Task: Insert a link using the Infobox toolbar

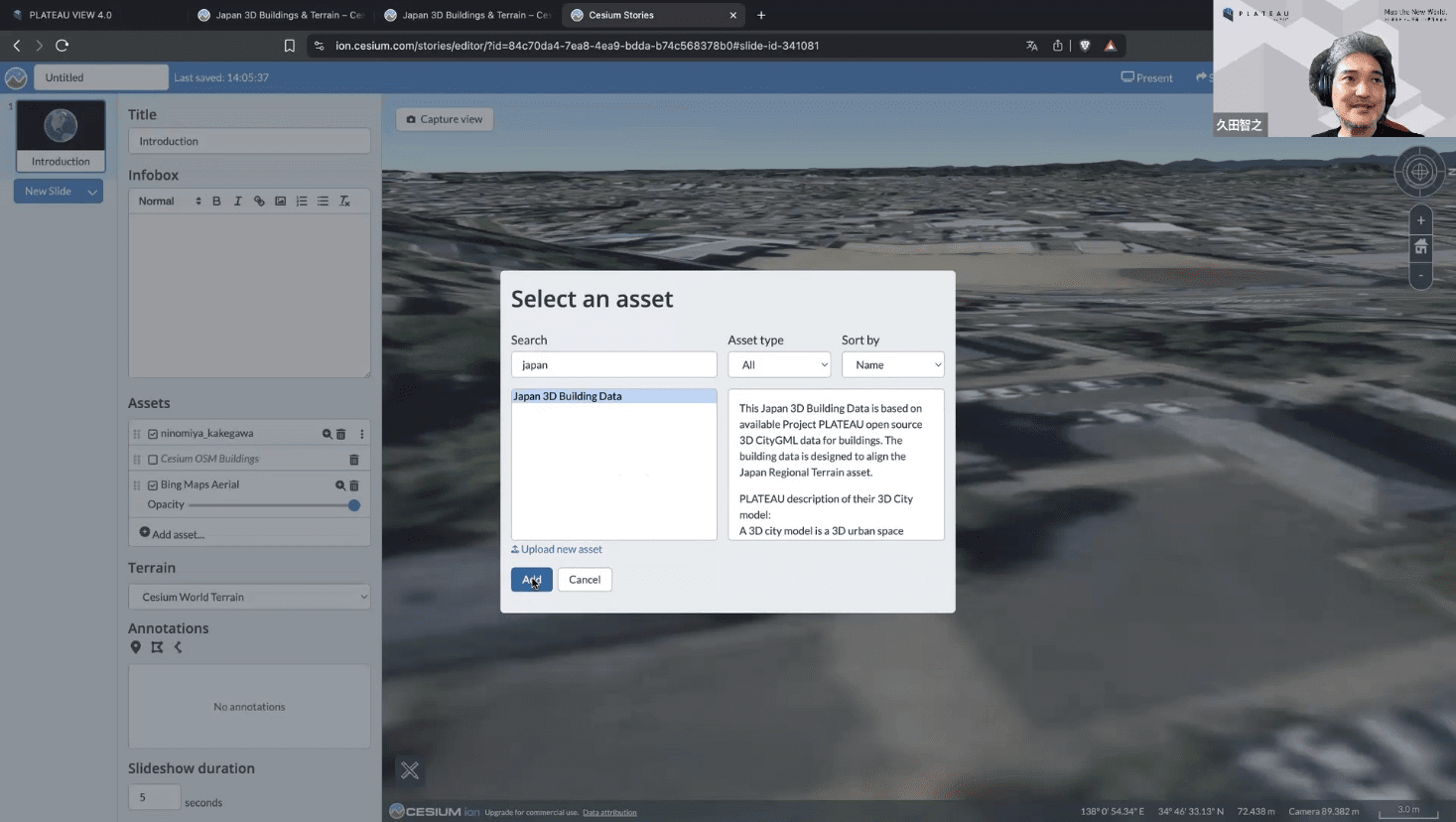Action: pos(259,202)
